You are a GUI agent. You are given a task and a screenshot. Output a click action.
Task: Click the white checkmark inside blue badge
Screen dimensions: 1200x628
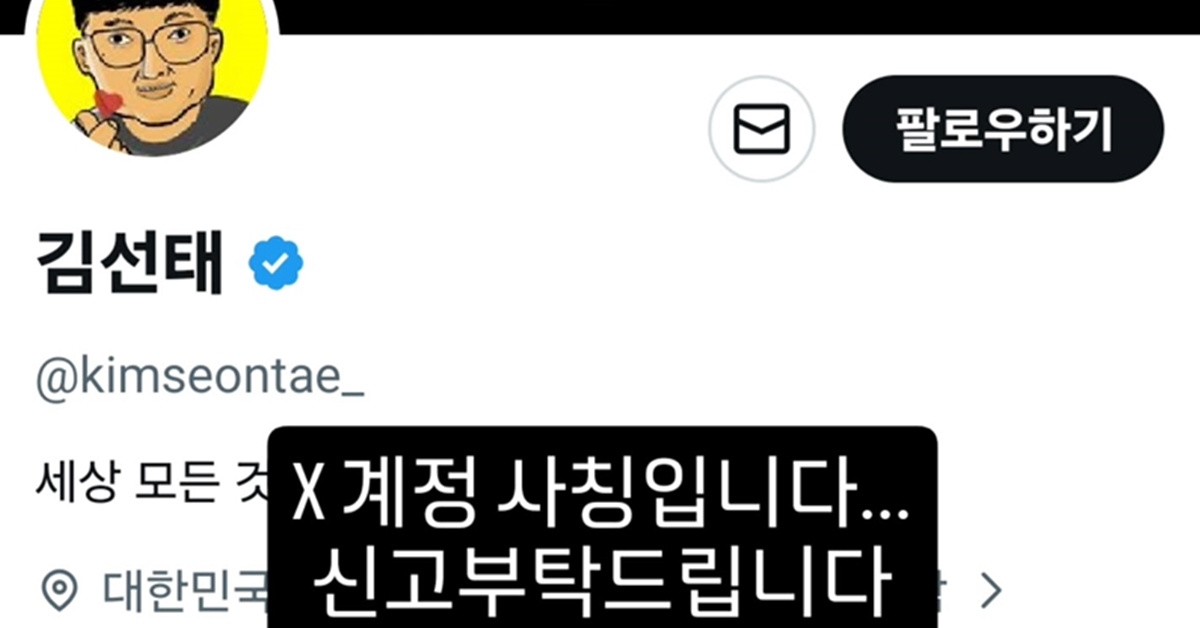277,263
